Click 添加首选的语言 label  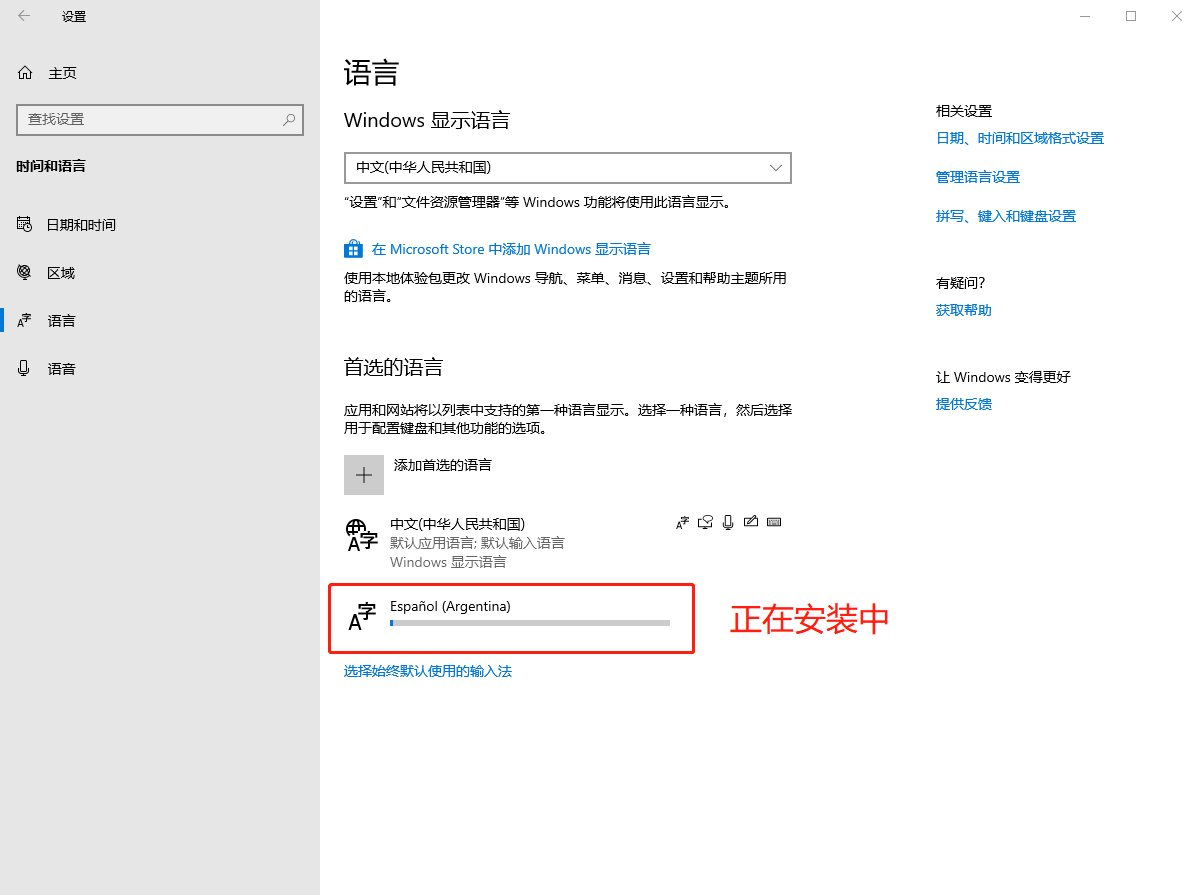[x=443, y=465]
